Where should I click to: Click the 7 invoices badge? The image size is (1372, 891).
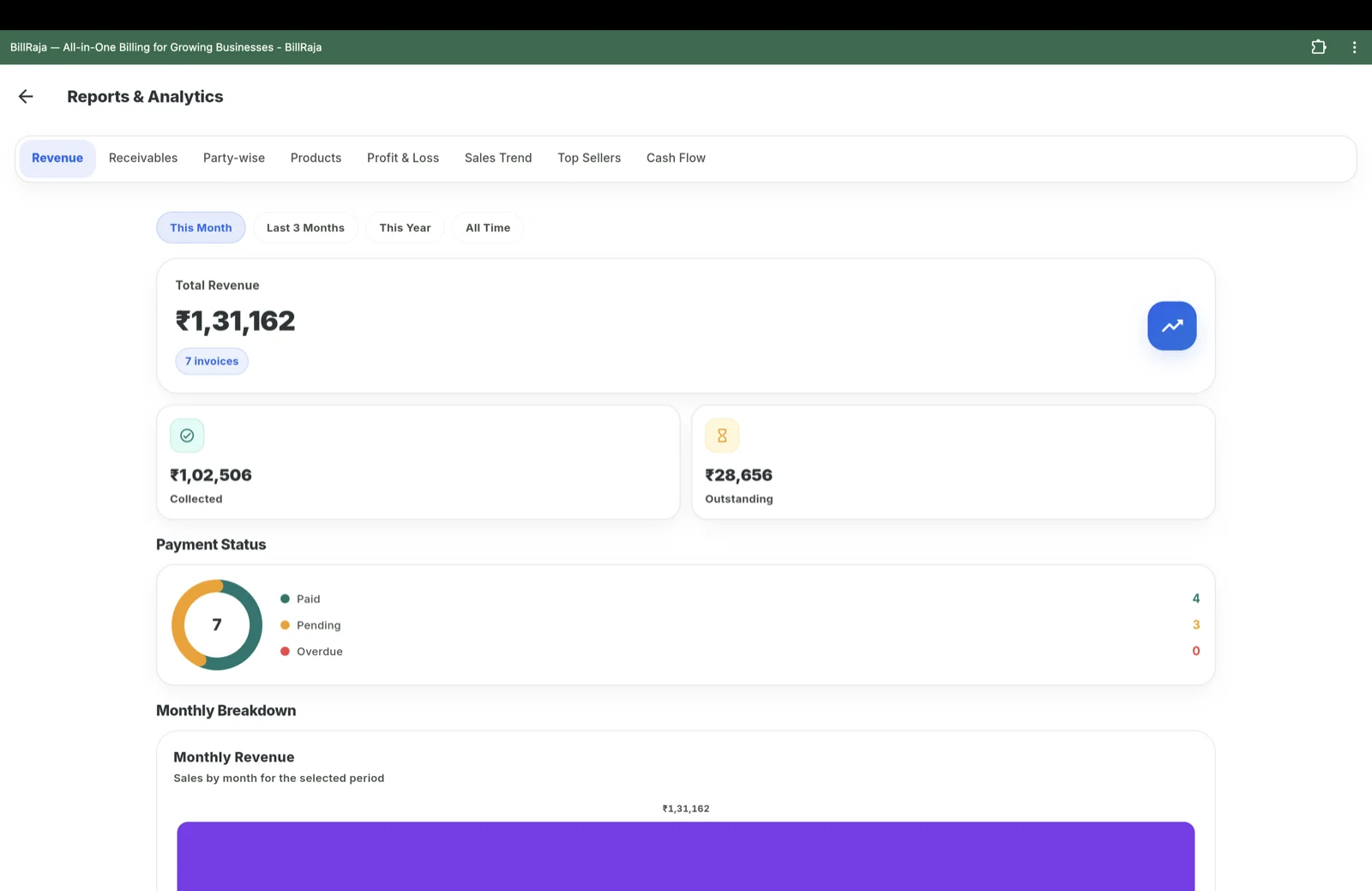[x=212, y=362]
